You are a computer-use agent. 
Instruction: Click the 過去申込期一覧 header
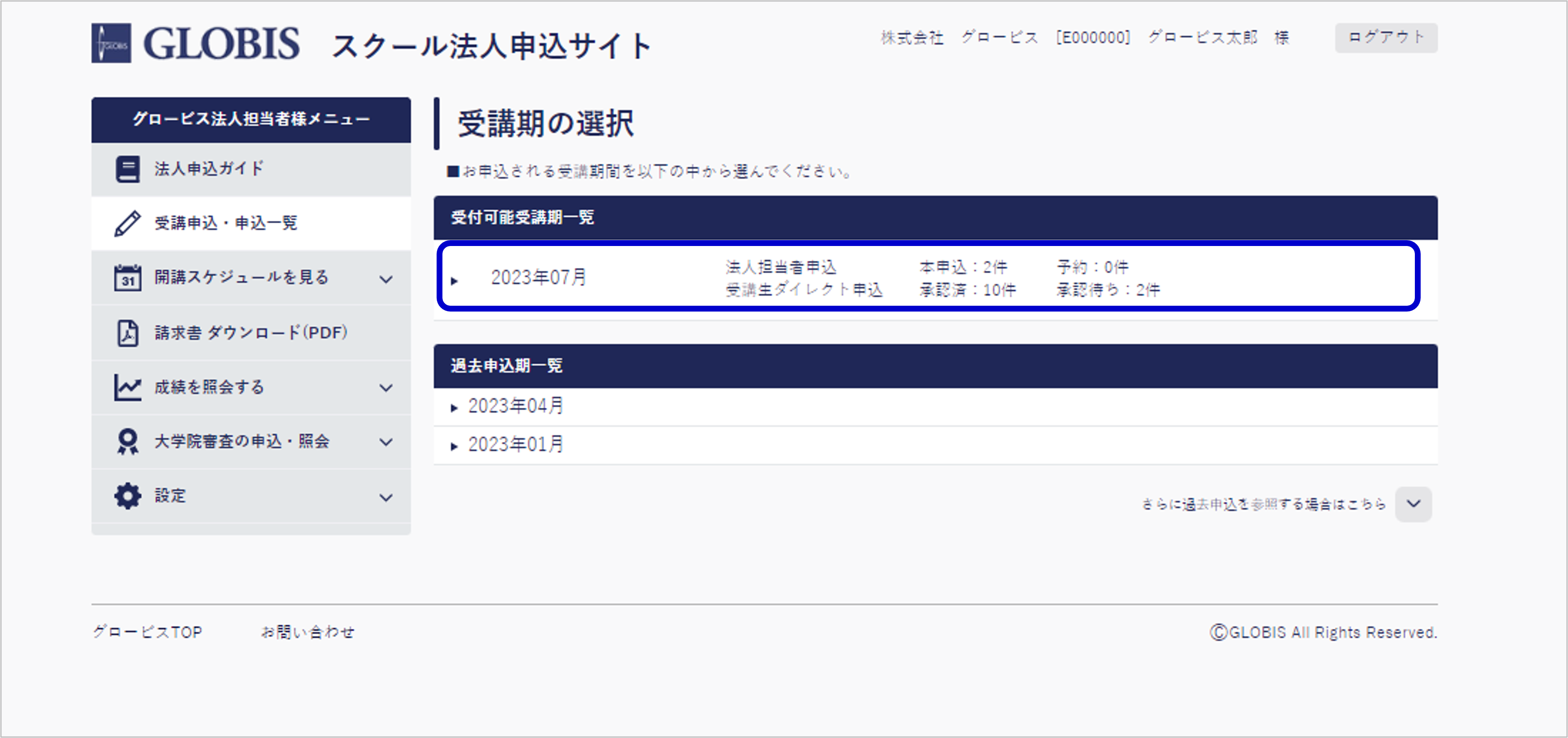click(x=935, y=366)
